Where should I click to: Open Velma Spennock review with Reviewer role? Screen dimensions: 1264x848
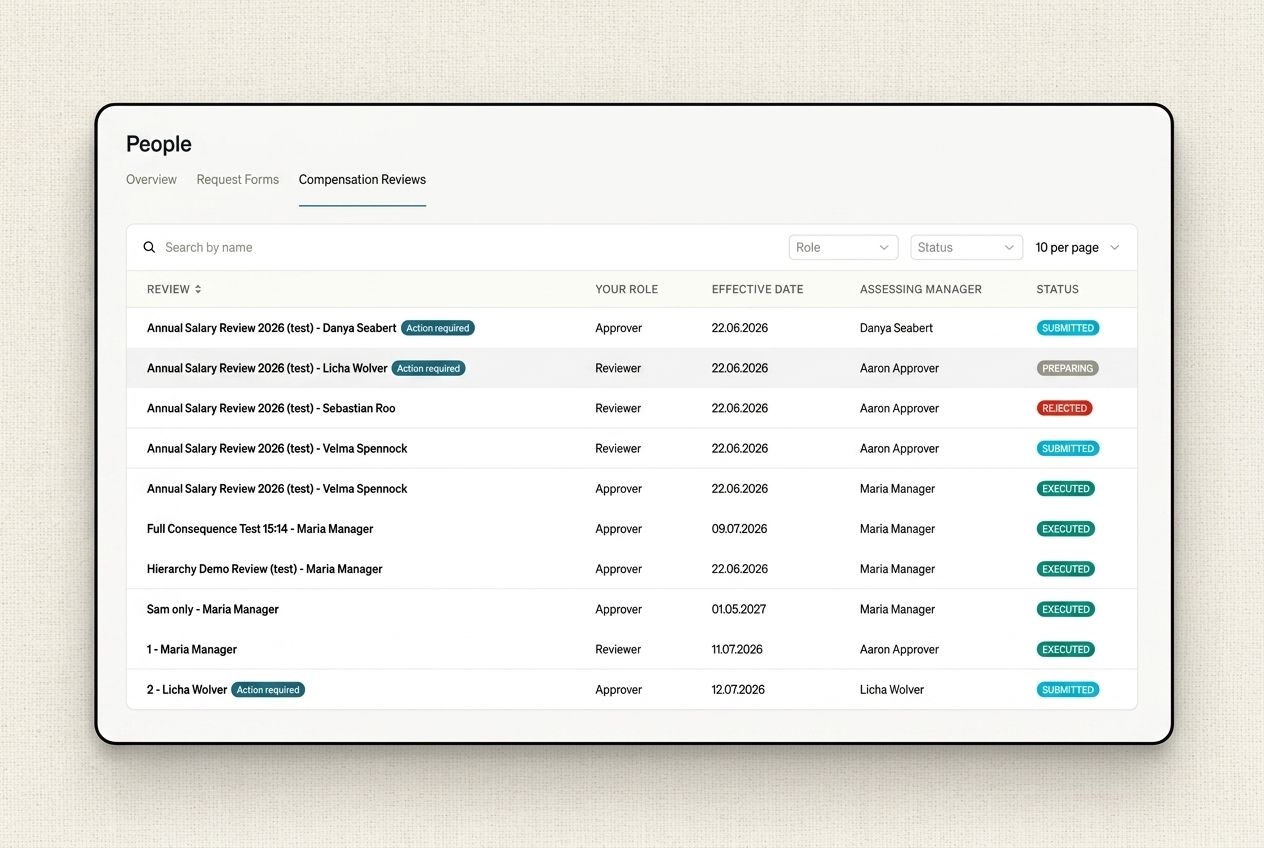(277, 448)
